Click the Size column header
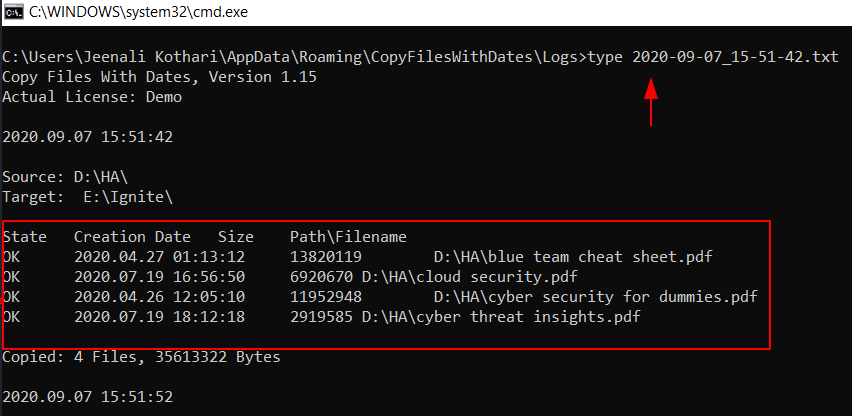 coord(236,237)
